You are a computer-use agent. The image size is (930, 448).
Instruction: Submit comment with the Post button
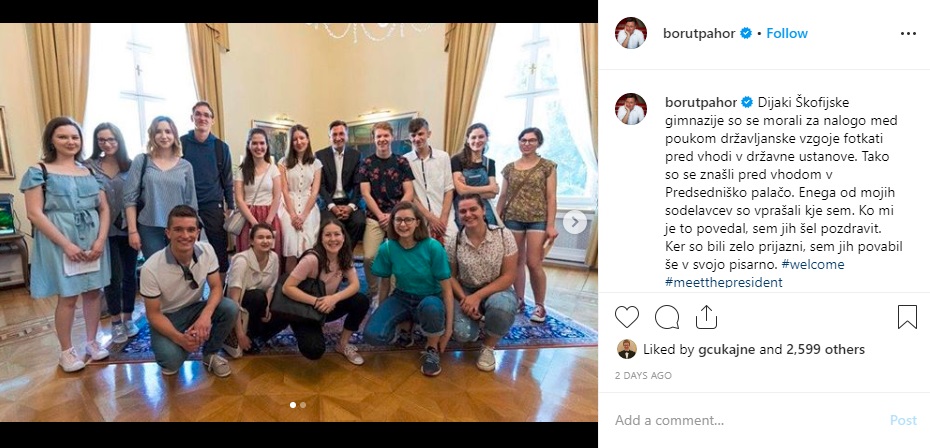pyautogui.click(x=903, y=421)
